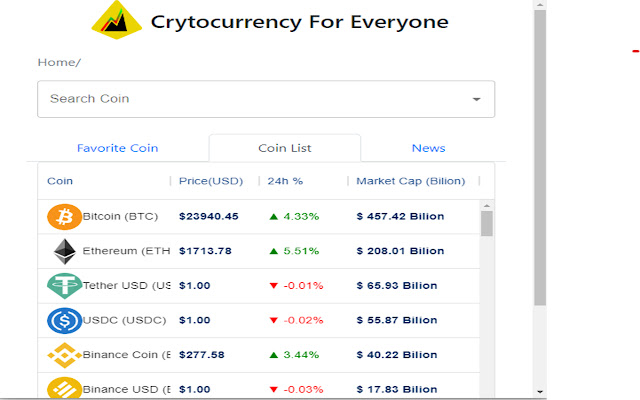Click Binance USD's red down arrow indicator
Screen dimensions: 640x400
click(x=273, y=390)
